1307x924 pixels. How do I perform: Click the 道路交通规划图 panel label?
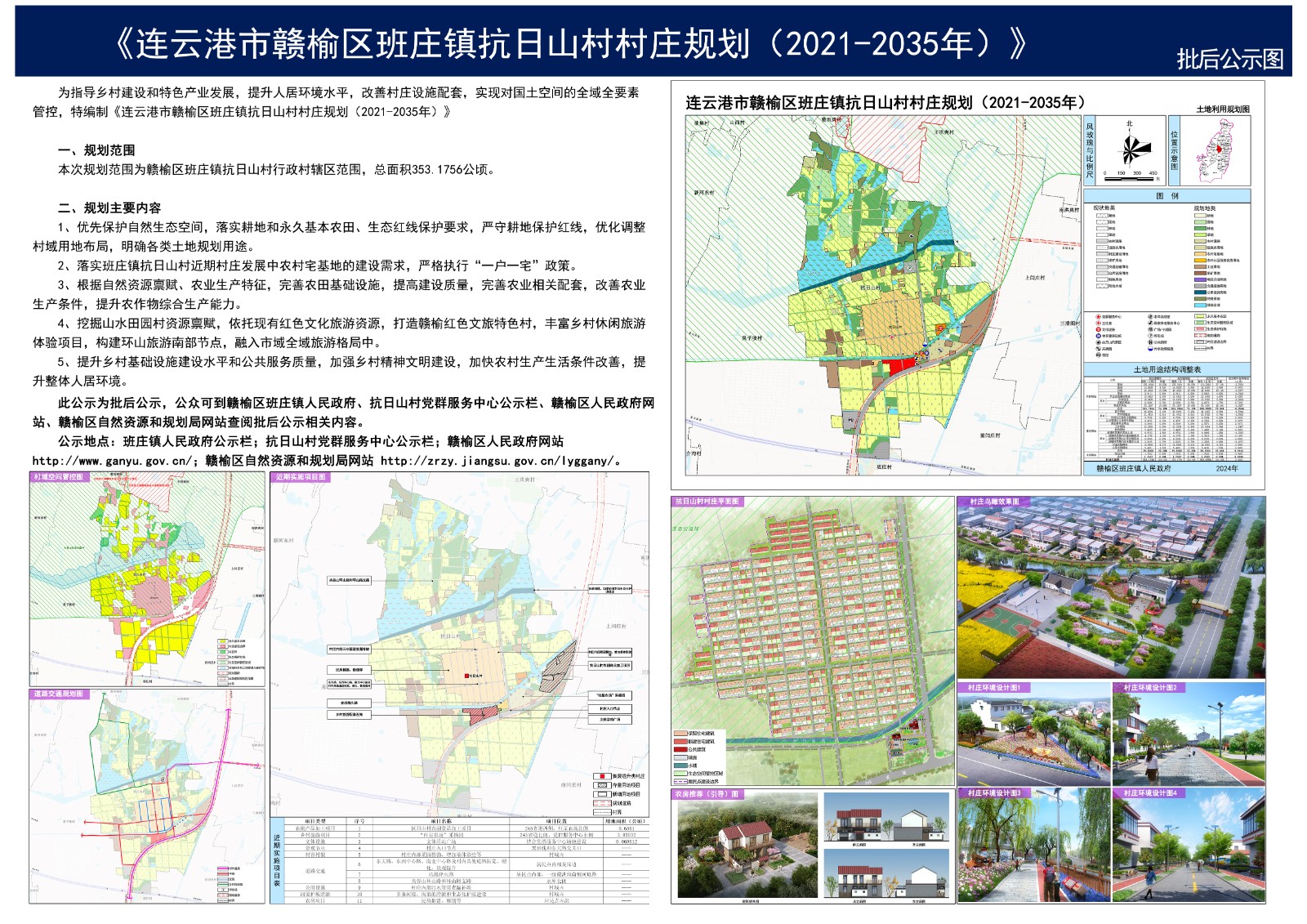pos(58,694)
